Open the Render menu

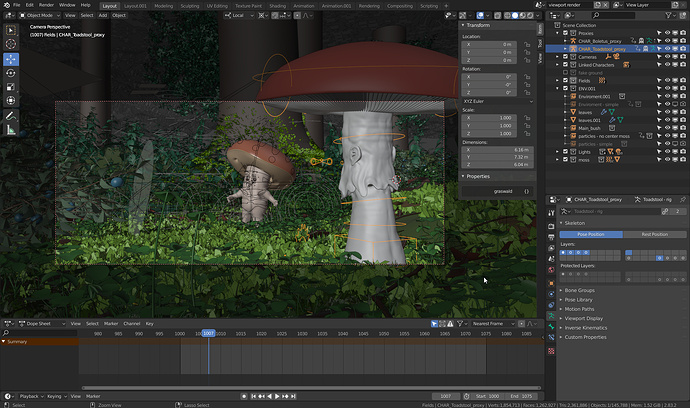(46, 5)
